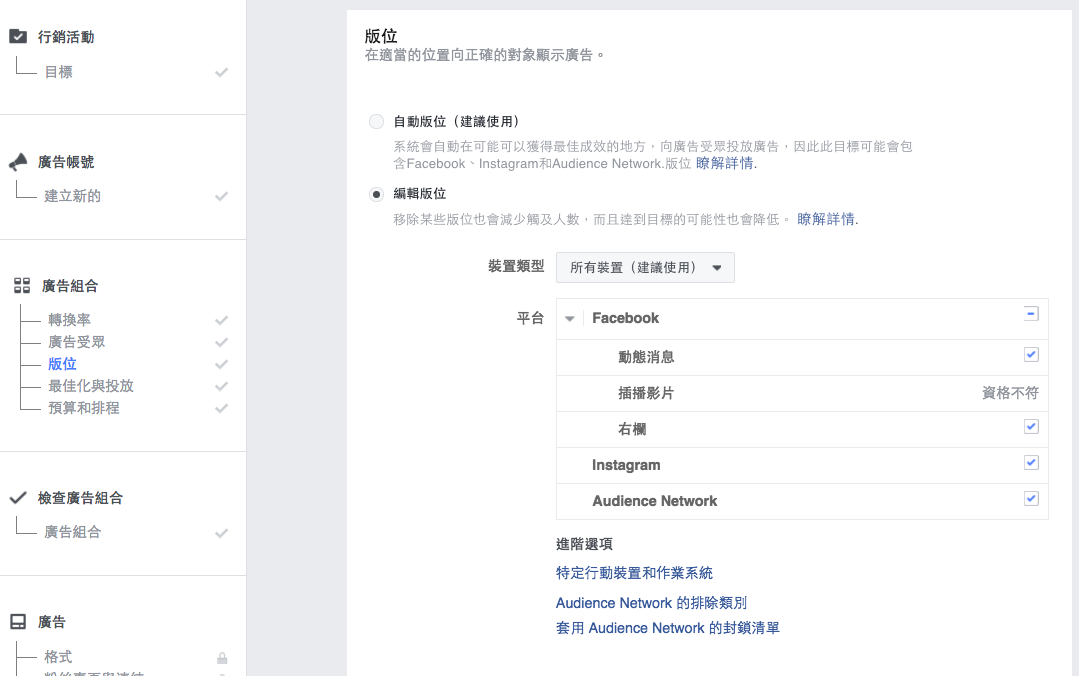Click 瞭解詳情 link under 編輯版位
The height and width of the screenshot is (676, 1079).
[827, 219]
